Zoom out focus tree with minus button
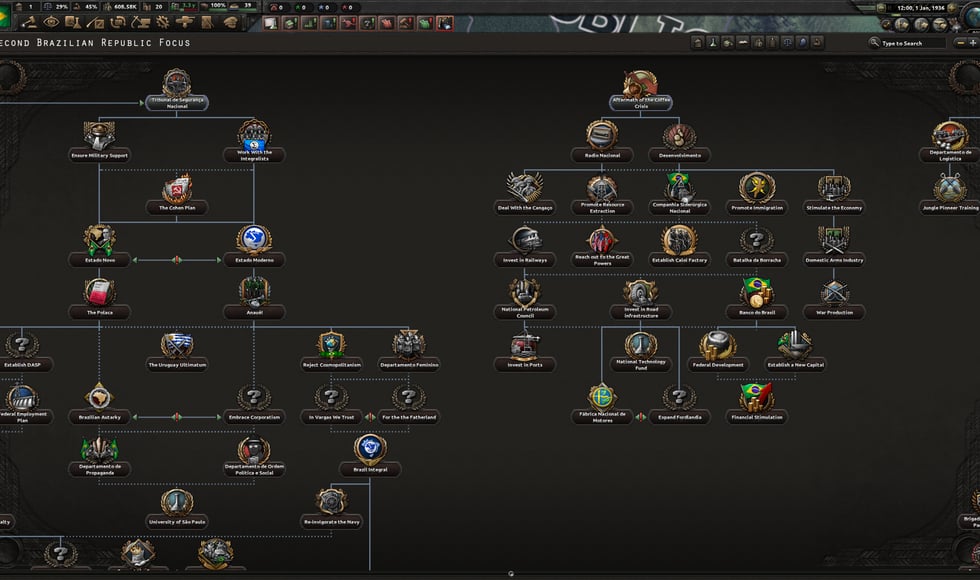The width and height of the screenshot is (980, 580). (961, 42)
